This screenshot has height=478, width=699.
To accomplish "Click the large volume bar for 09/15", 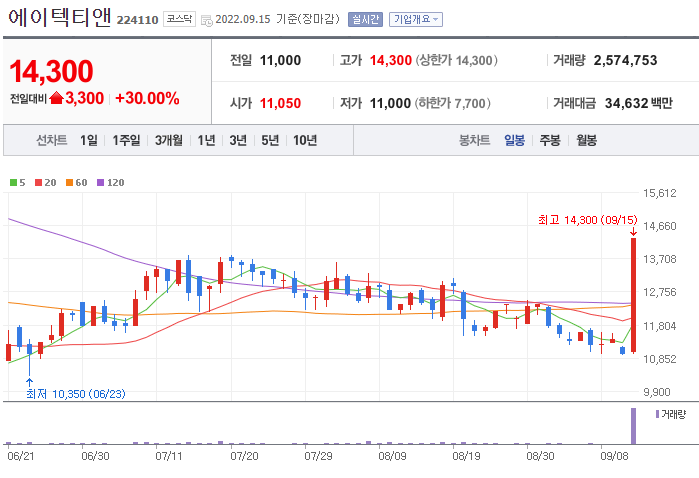I will [x=633, y=426].
